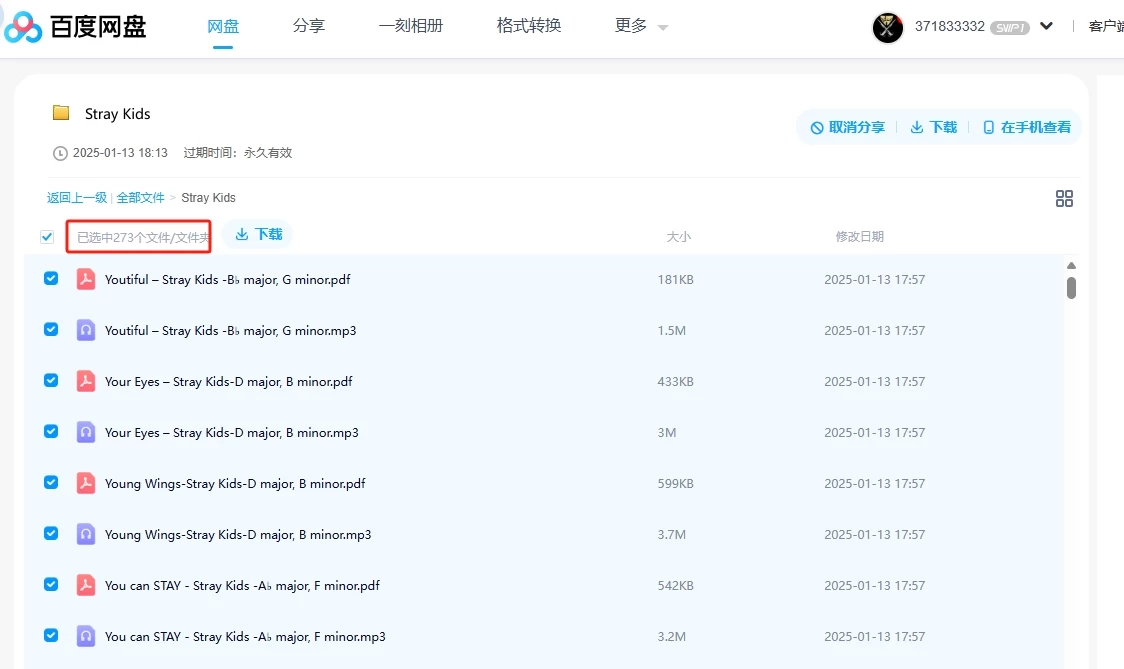Uncheck the select-all files checkbox
The height and width of the screenshot is (669, 1124).
(x=47, y=237)
